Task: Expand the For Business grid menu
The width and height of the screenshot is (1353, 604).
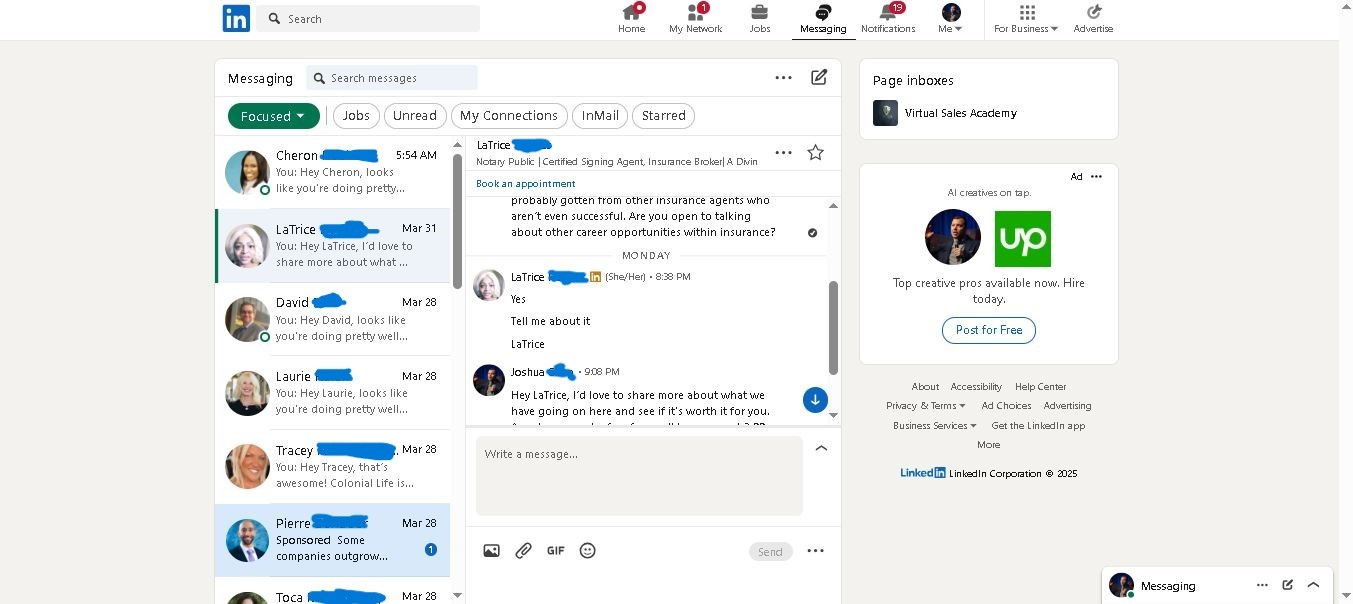Action: (1026, 18)
